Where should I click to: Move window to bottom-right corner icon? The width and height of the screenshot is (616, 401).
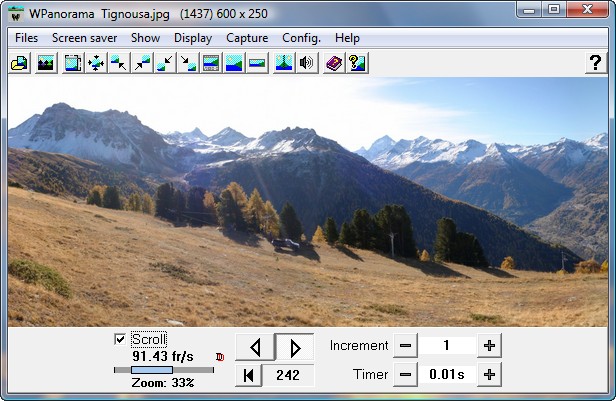coord(188,63)
